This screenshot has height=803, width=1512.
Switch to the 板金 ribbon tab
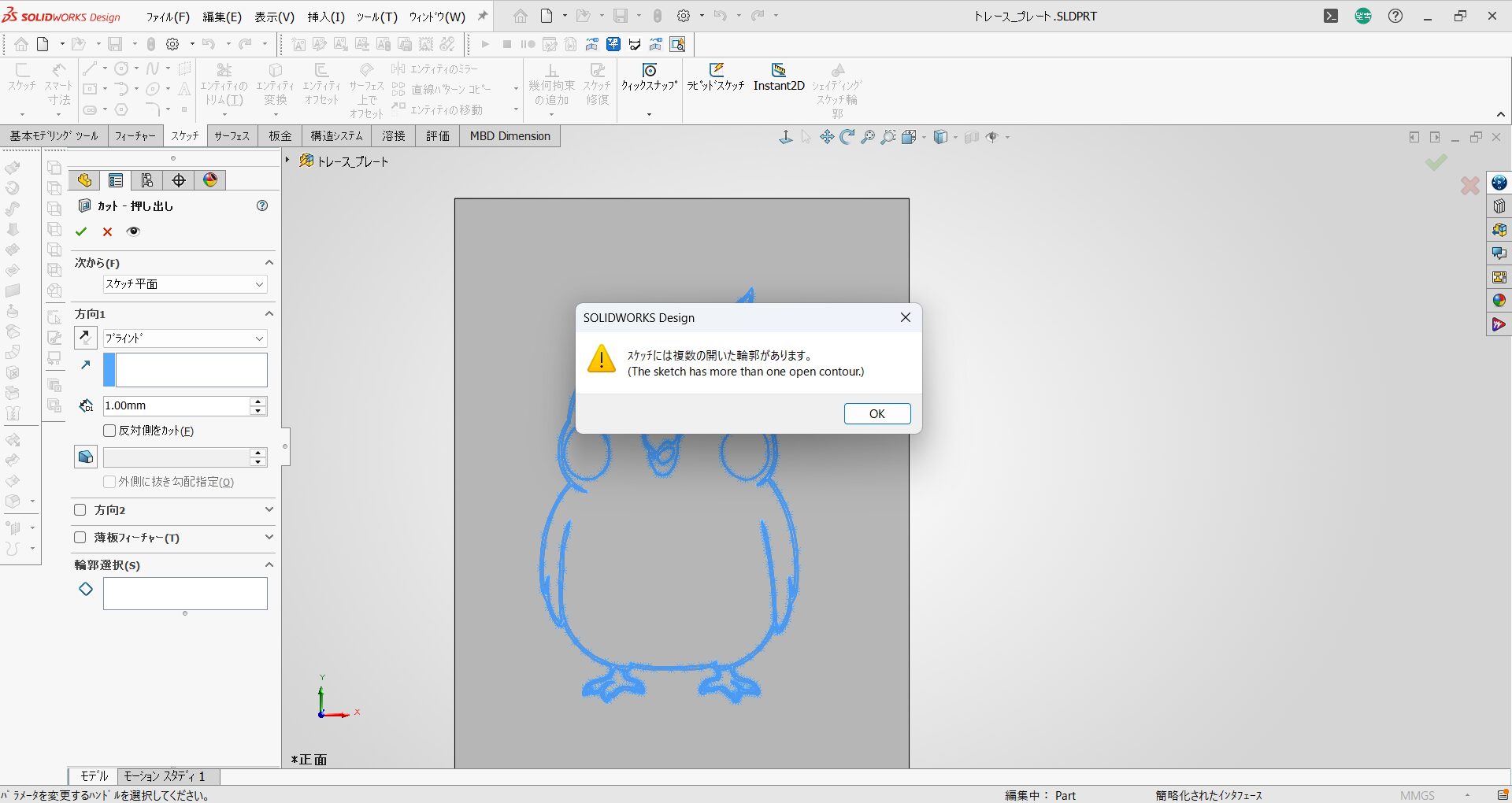click(x=280, y=136)
